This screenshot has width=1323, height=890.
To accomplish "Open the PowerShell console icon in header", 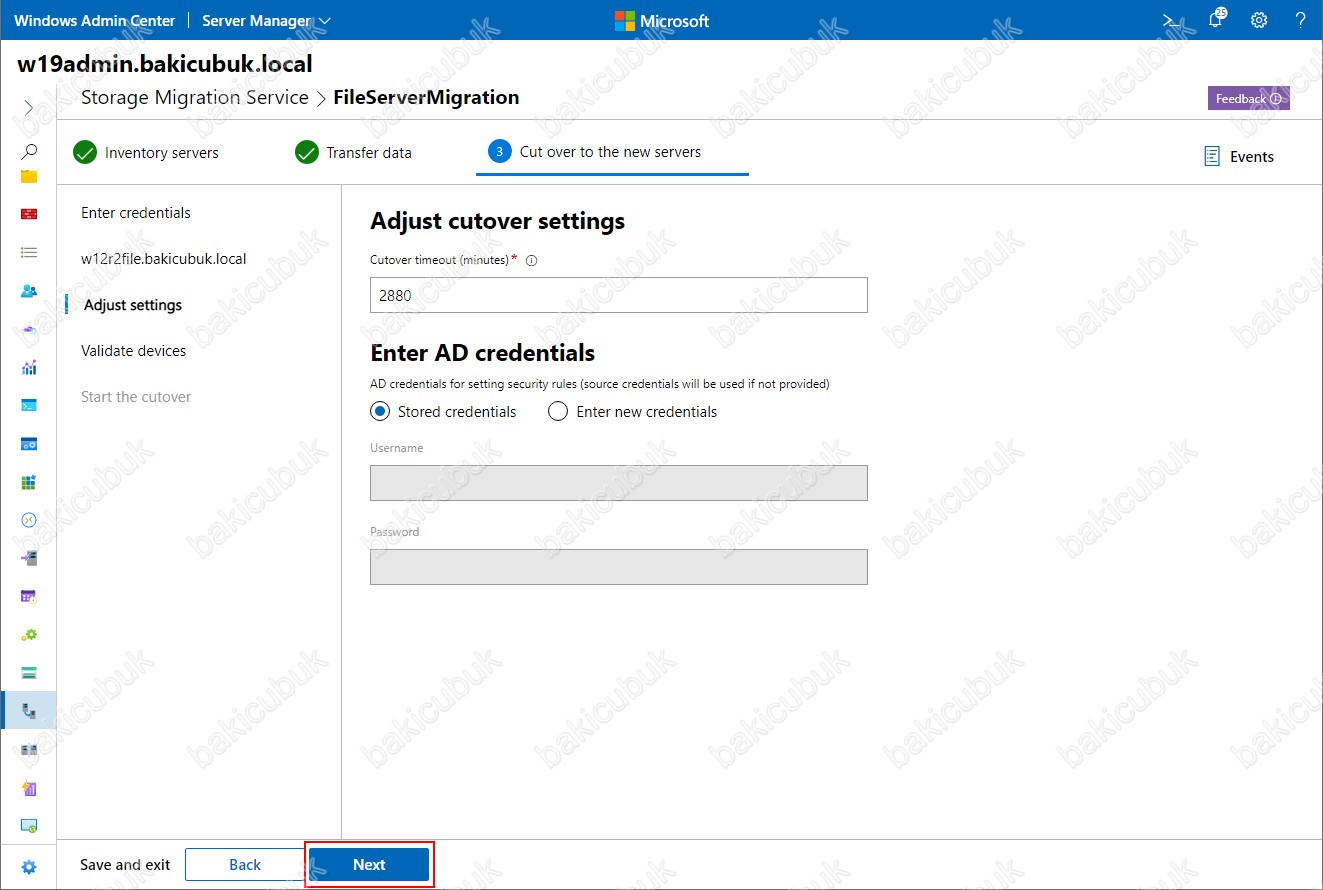I will tap(1170, 20).
